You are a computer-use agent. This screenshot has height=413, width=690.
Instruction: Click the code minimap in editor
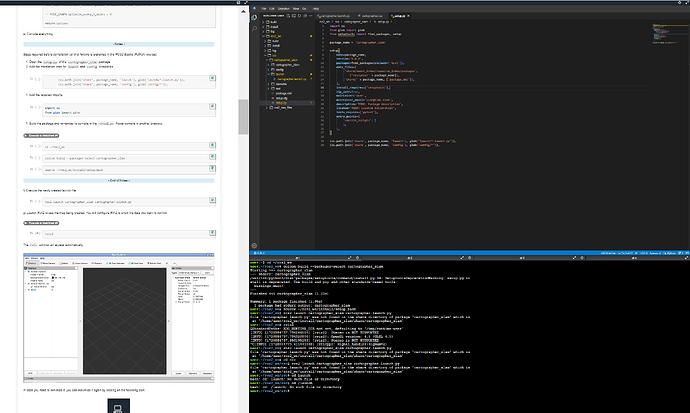[670, 33]
